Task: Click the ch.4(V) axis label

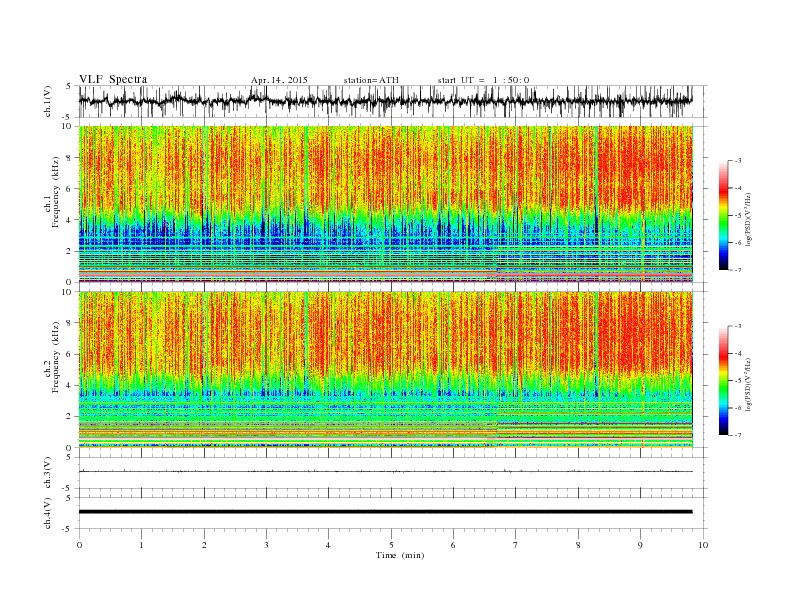Action: [48, 513]
